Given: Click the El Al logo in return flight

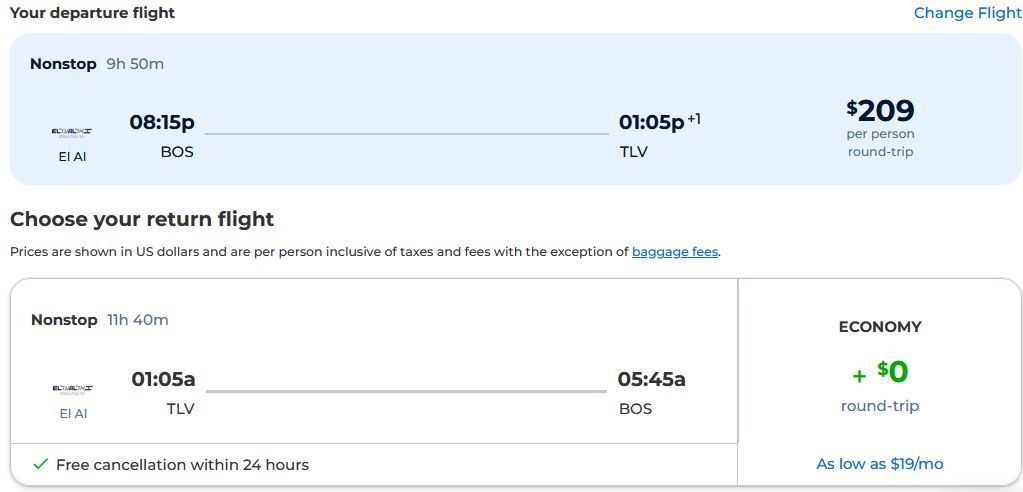Looking at the screenshot, I should click(72, 388).
